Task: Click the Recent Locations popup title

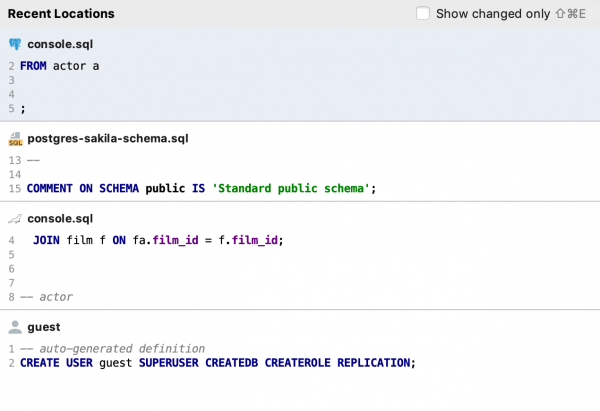Action: 62,14
